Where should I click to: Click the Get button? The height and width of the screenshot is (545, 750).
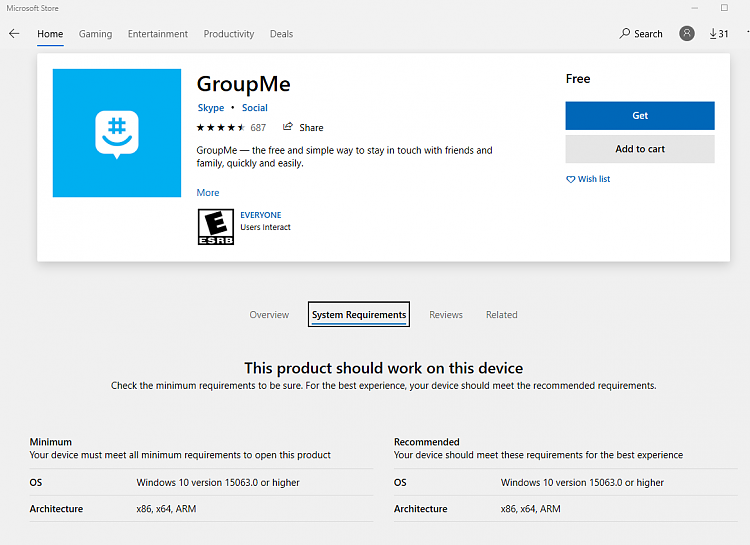click(640, 115)
